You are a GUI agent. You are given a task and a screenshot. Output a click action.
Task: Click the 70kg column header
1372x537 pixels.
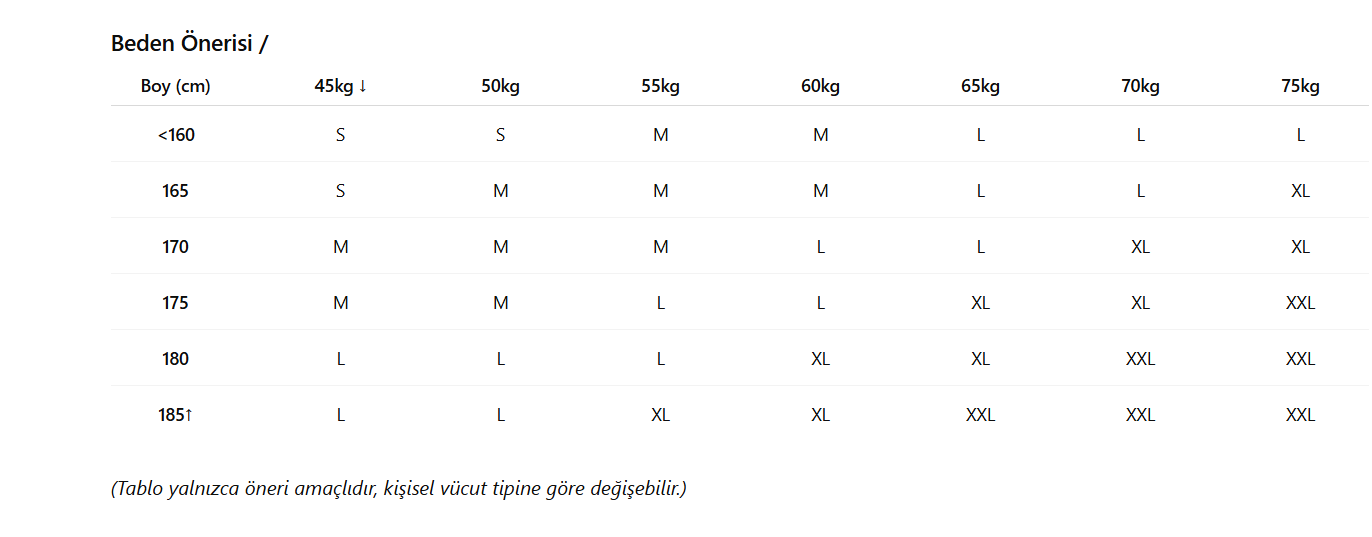tap(1140, 86)
